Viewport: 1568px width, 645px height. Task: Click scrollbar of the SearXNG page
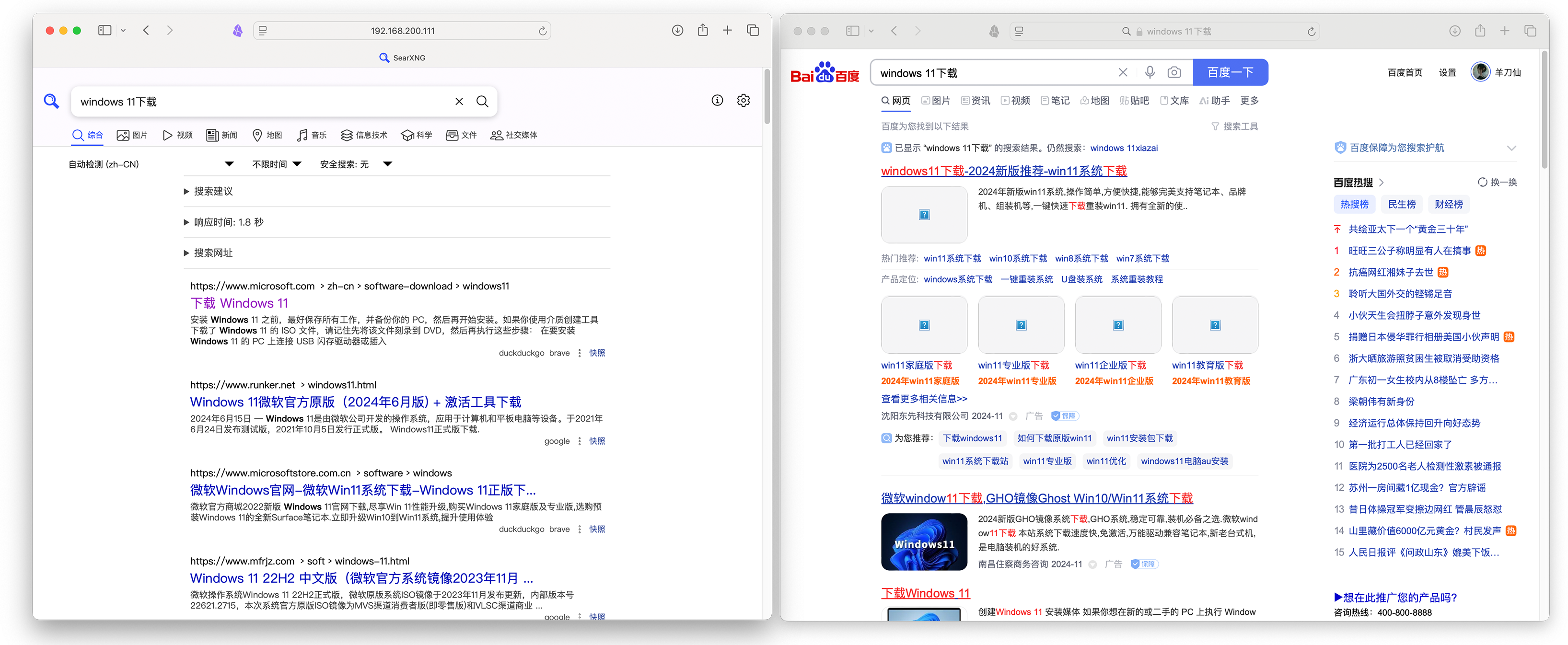pos(767,97)
